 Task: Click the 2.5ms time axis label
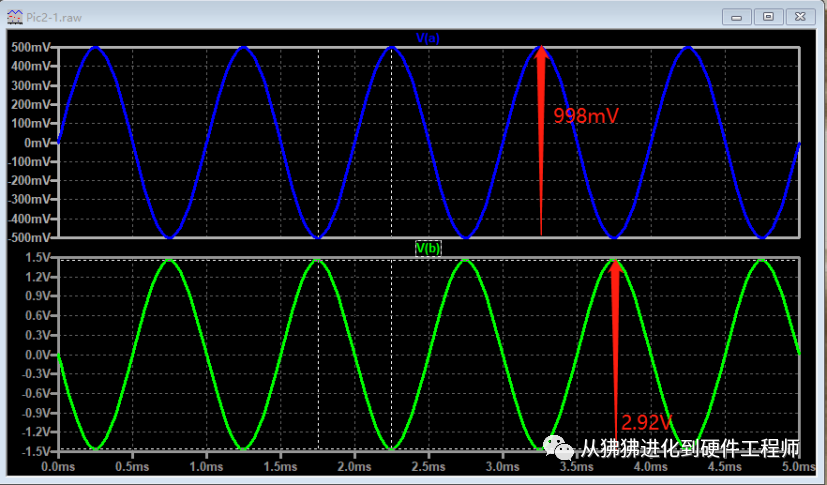pos(428,467)
